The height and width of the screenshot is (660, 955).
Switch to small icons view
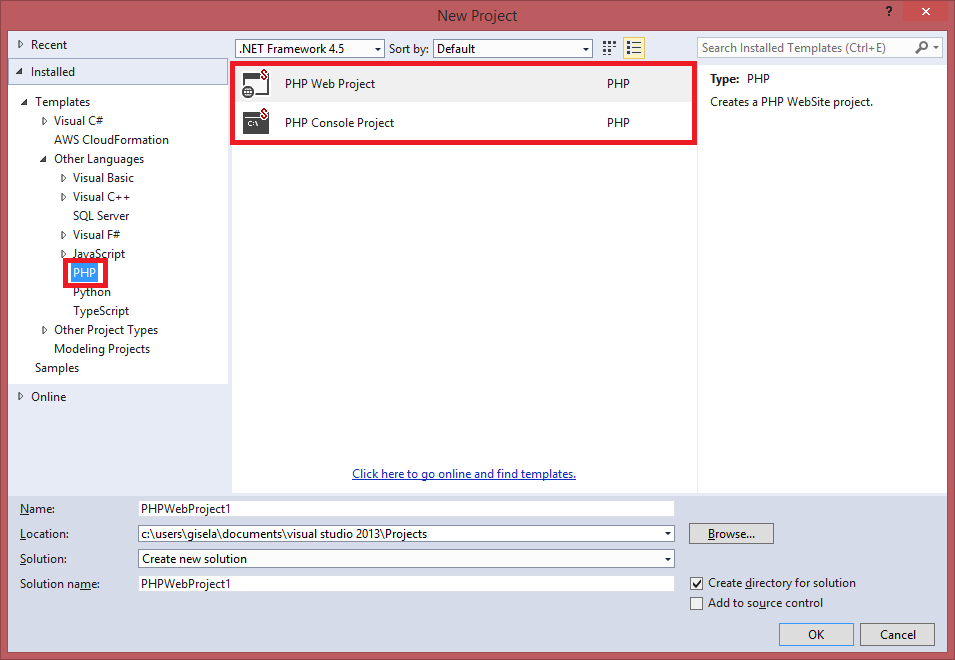click(609, 48)
